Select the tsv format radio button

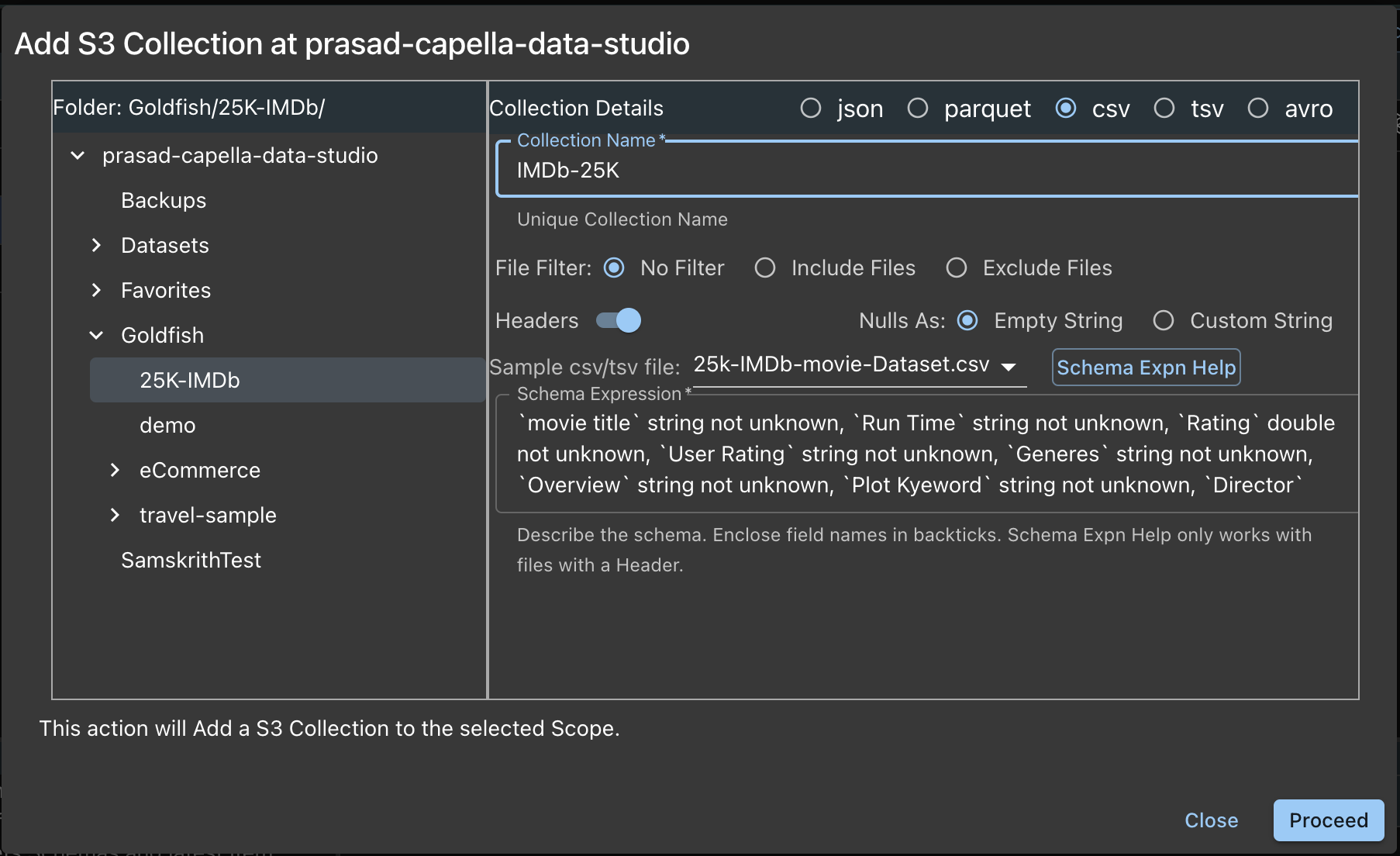tap(1164, 108)
